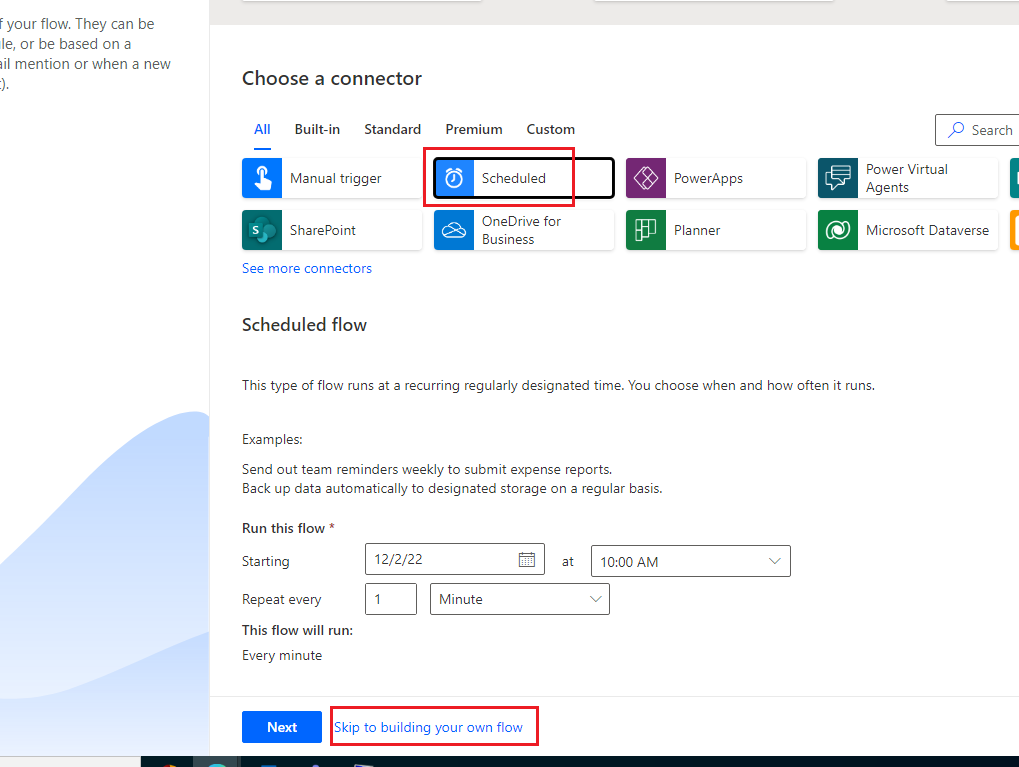Click the Microsoft Dataverse icon
The image size is (1019, 767).
click(838, 230)
